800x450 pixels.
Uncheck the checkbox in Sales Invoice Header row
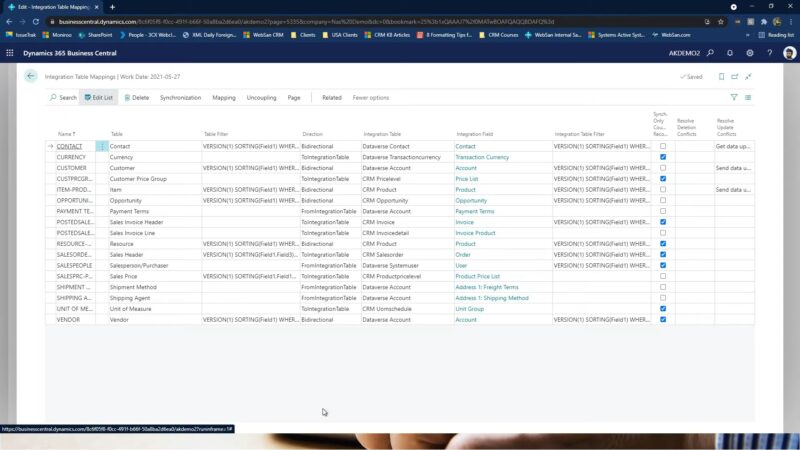663,222
